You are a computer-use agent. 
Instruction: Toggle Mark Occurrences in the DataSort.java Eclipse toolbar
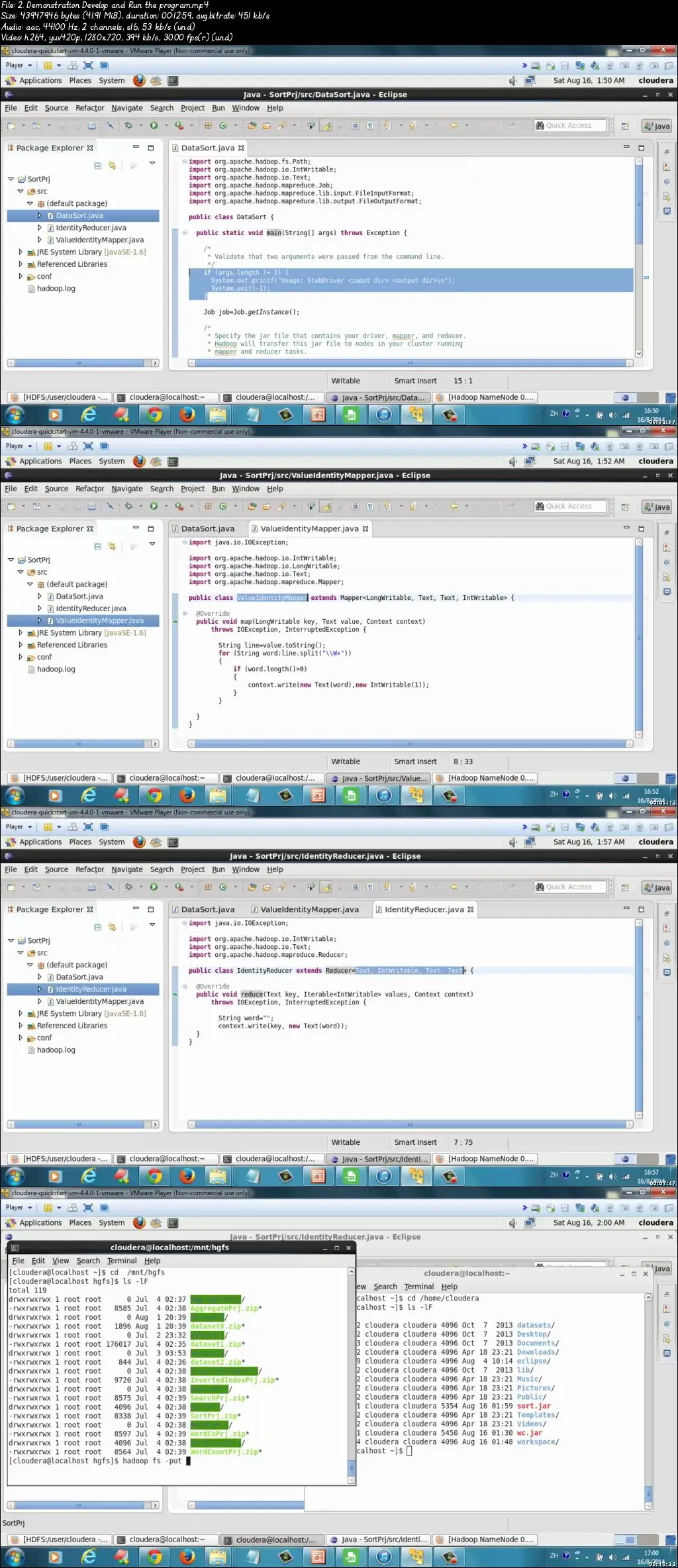(326, 125)
